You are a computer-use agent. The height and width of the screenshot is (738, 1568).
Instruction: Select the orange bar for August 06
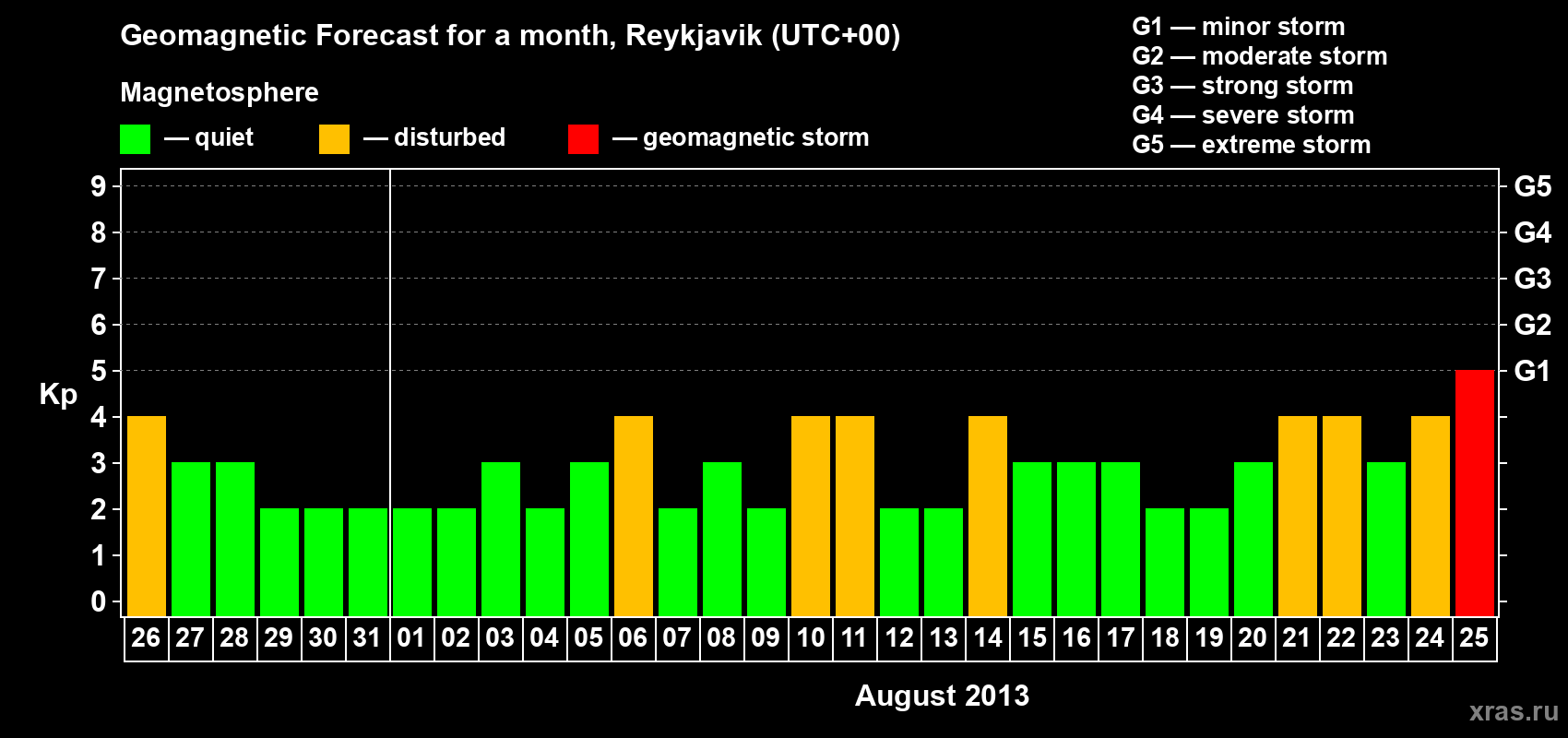coord(634,516)
